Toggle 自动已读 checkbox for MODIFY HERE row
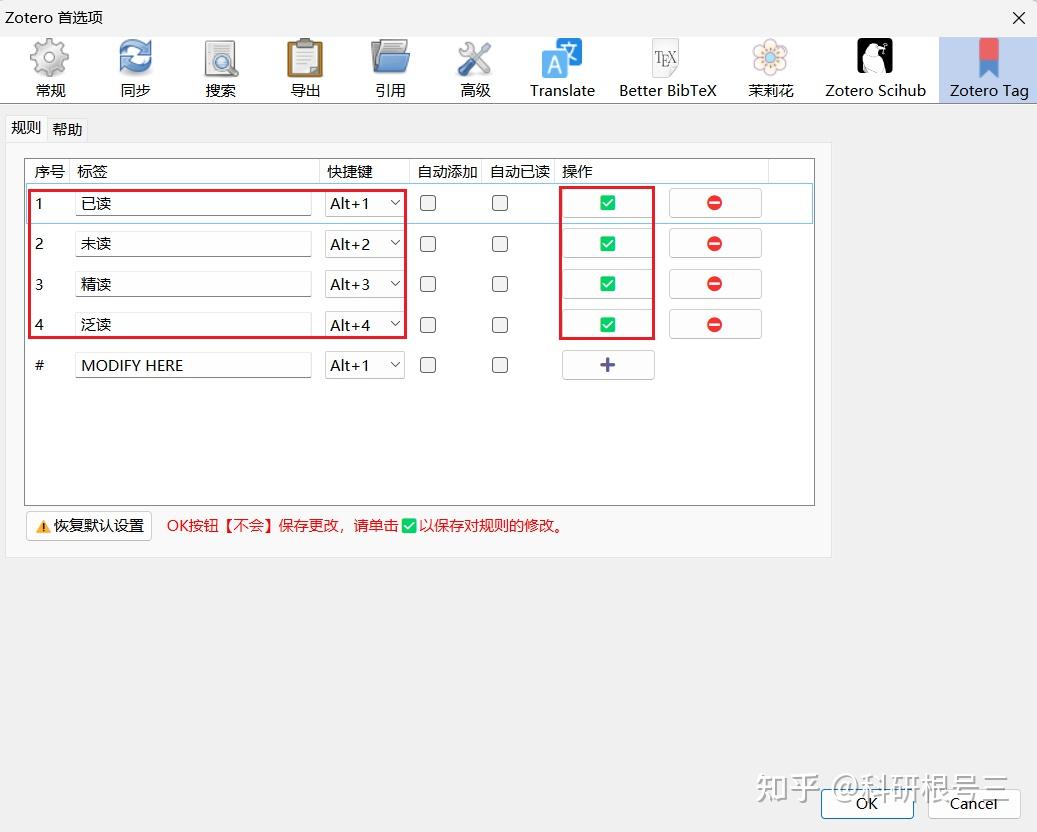 coord(500,365)
